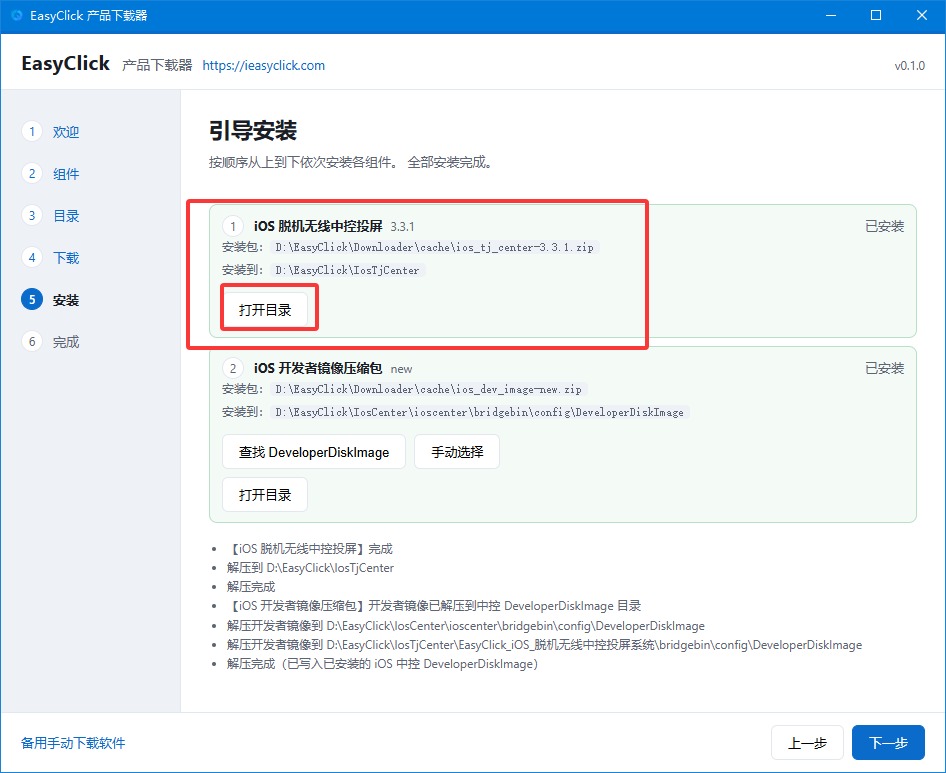Click 已安装 status of iOS 脱机无线中控投屏
Viewport: 946px width, 773px height.
point(884,226)
